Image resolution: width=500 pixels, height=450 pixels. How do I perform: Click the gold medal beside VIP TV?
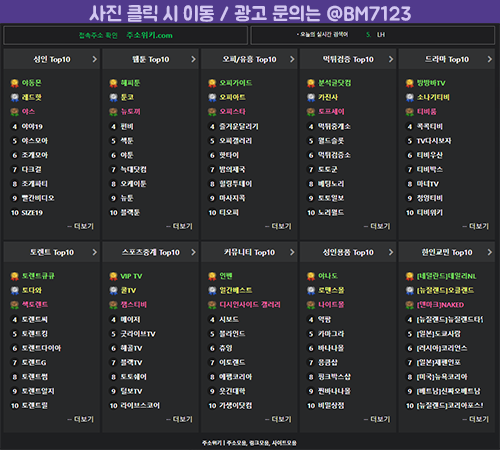click(114, 276)
